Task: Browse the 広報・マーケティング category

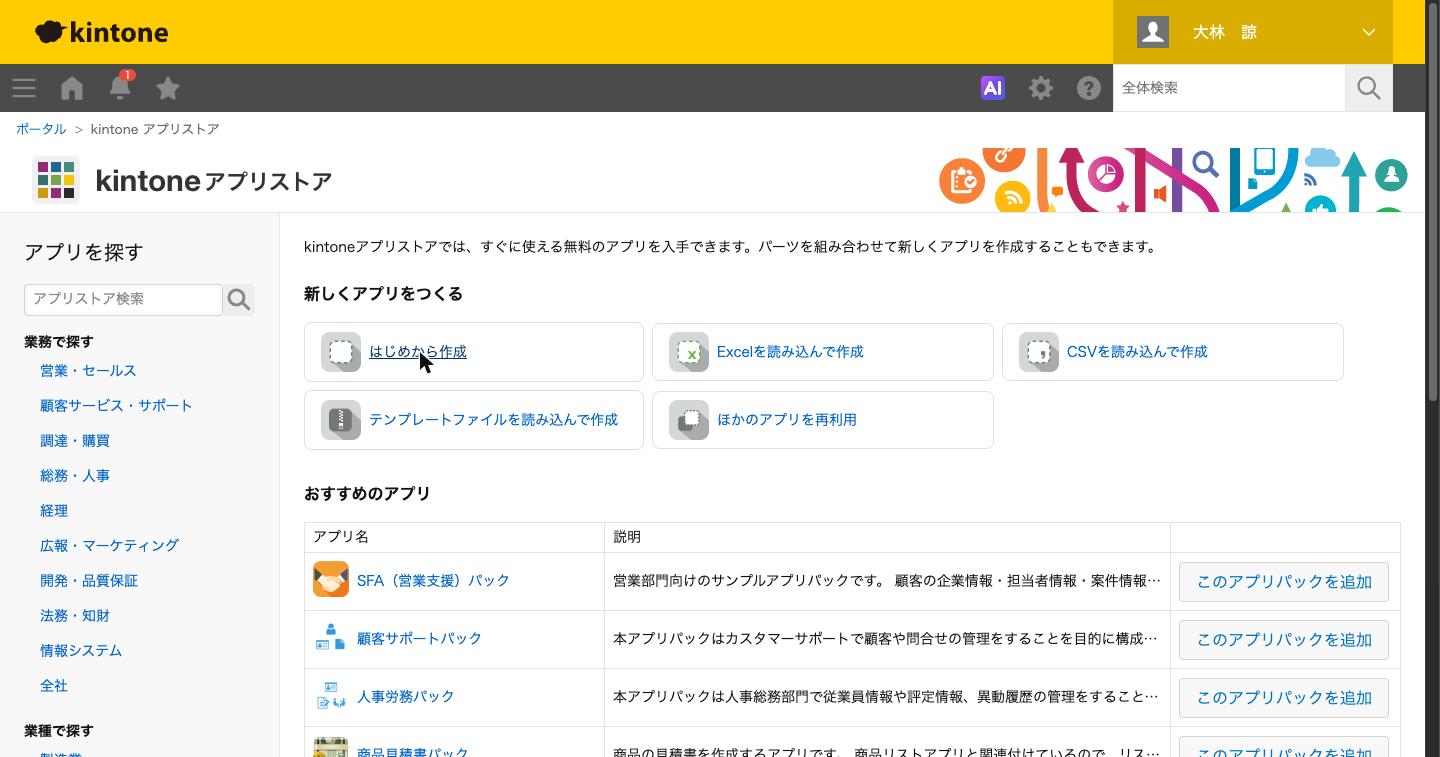Action: coord(109,545)
